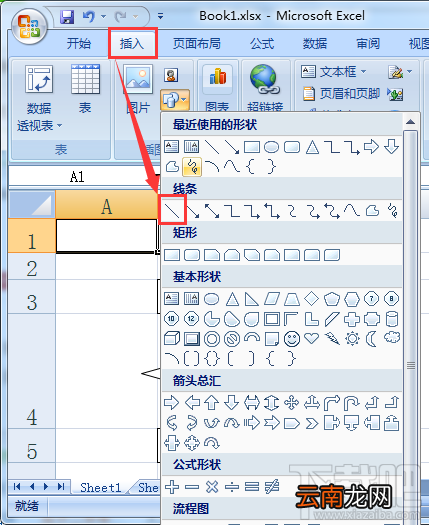Screen dimensions: 429x525
Task: Choose the Division sign under 公式形状
Action: point(232,487)
